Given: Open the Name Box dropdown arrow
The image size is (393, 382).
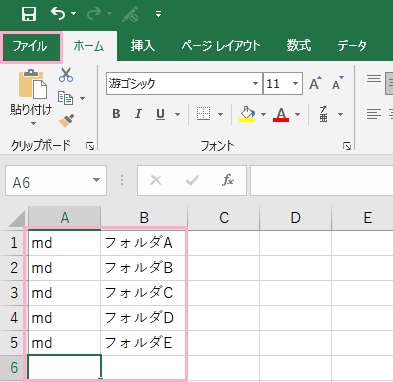Looking at the screenshot, I should [97, 180].
